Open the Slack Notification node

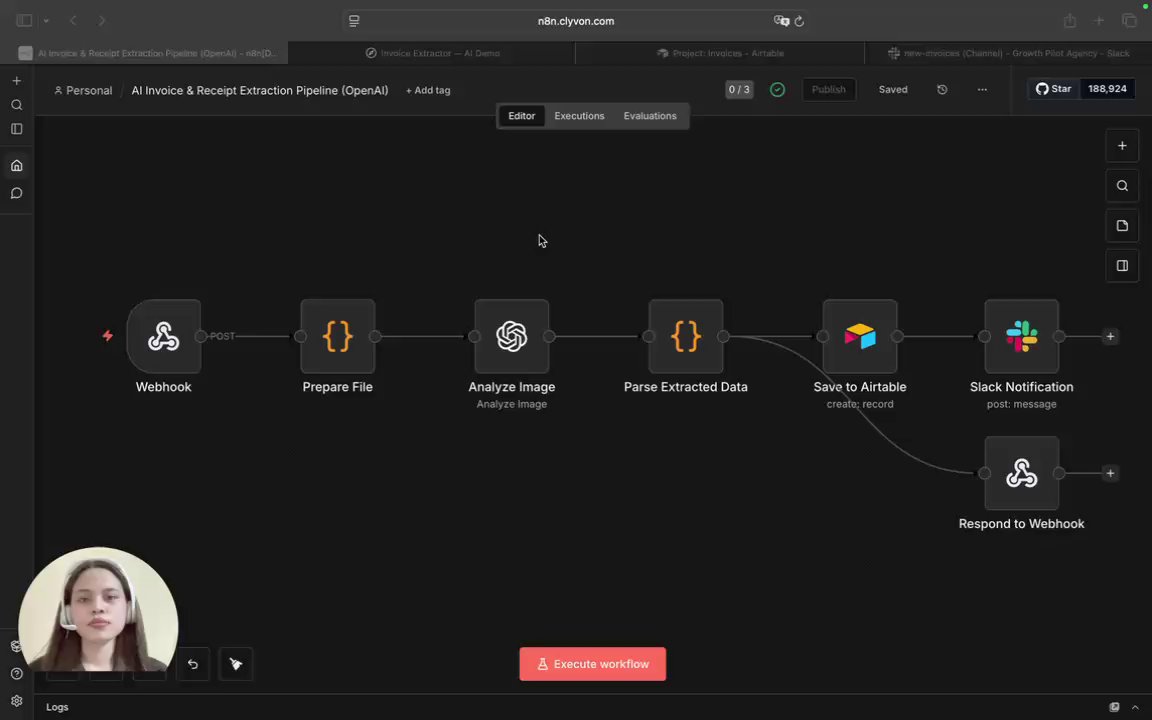coord(1021,336)
